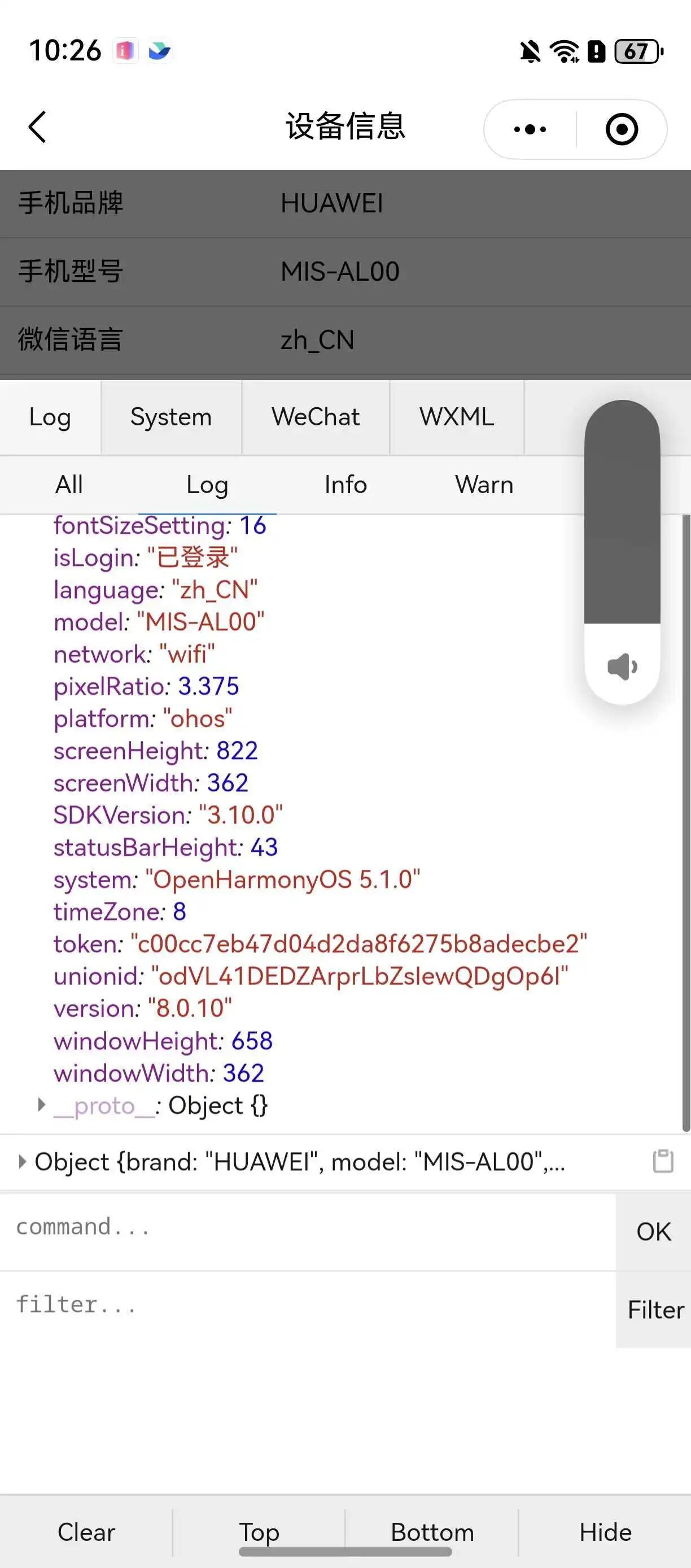Click the SDKVersion "3.10.0" line
The width and height of the screenshot is (691, 1568).
(168, 815)
